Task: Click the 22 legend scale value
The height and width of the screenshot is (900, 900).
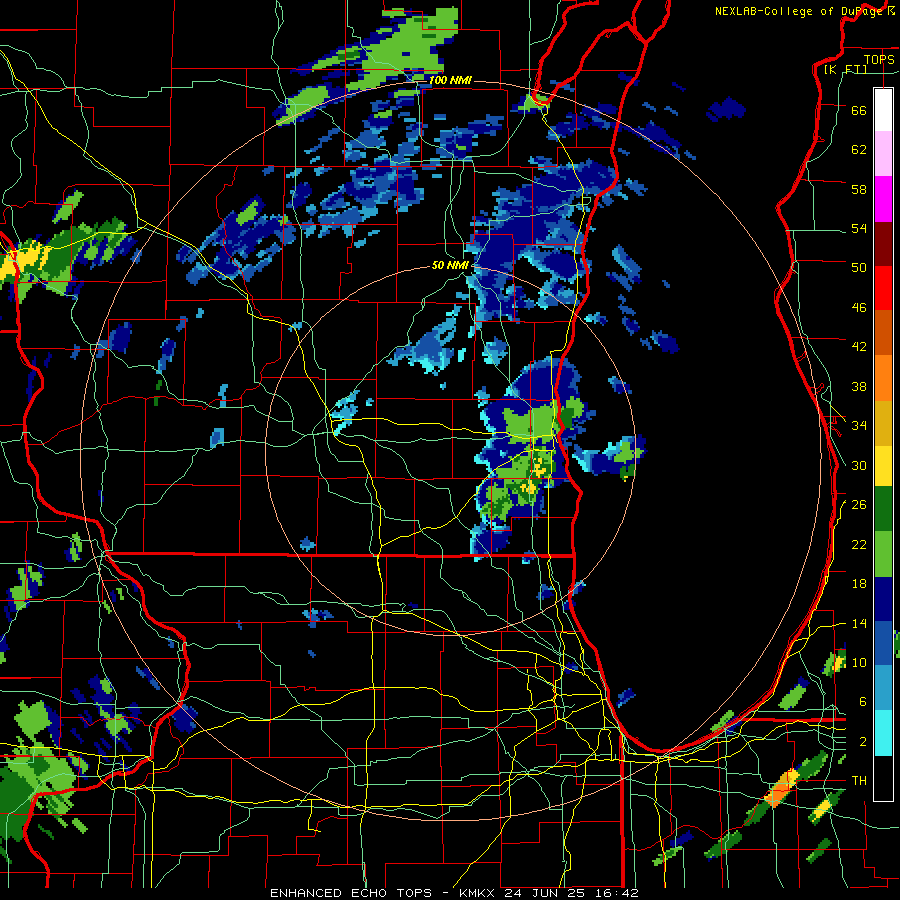Action: 859,544
